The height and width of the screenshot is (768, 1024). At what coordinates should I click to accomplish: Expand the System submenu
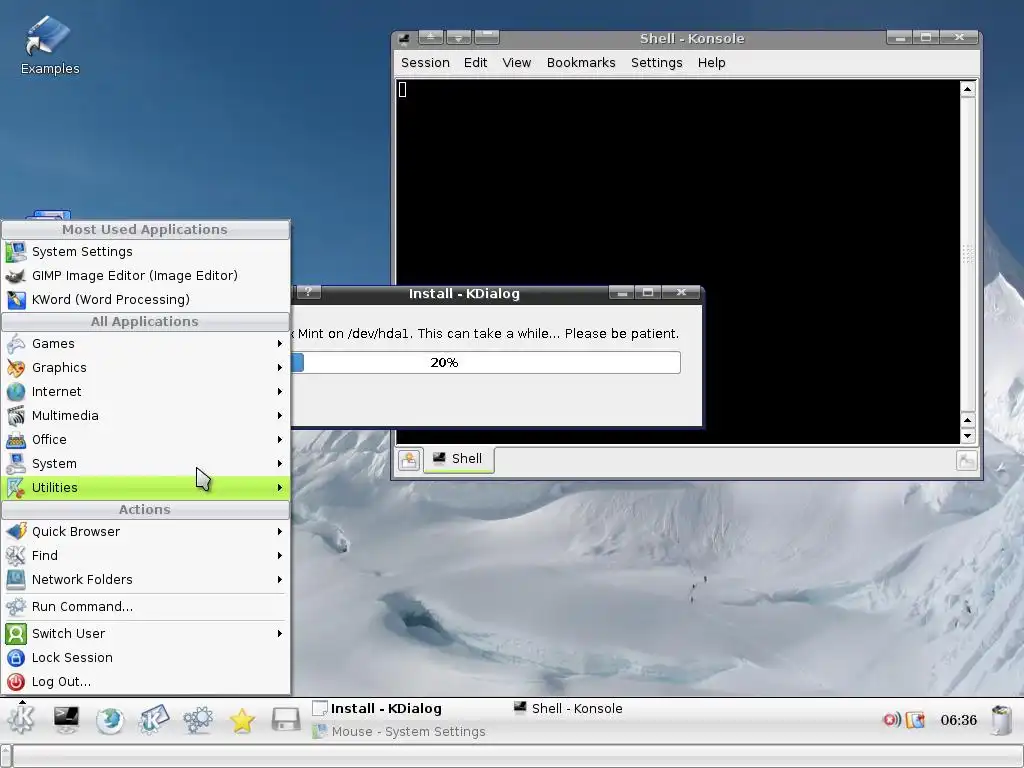coord(145,464)
